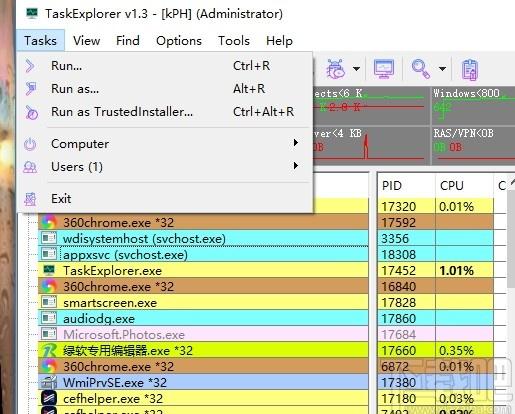Open dropdown arrow next to magnifier icon
Viewport: 515px width, 414px height.
442,69
